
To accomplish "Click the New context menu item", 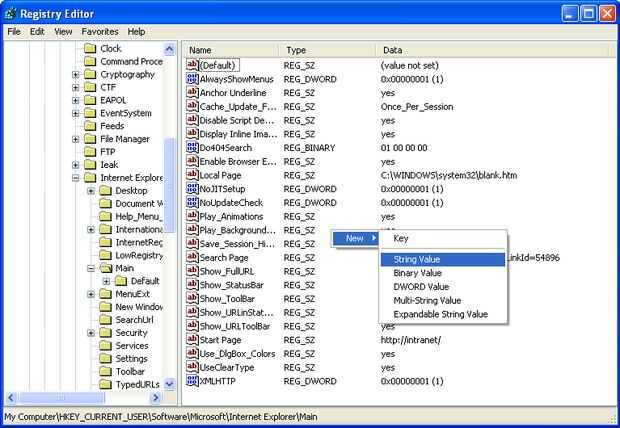I will 355,239.
